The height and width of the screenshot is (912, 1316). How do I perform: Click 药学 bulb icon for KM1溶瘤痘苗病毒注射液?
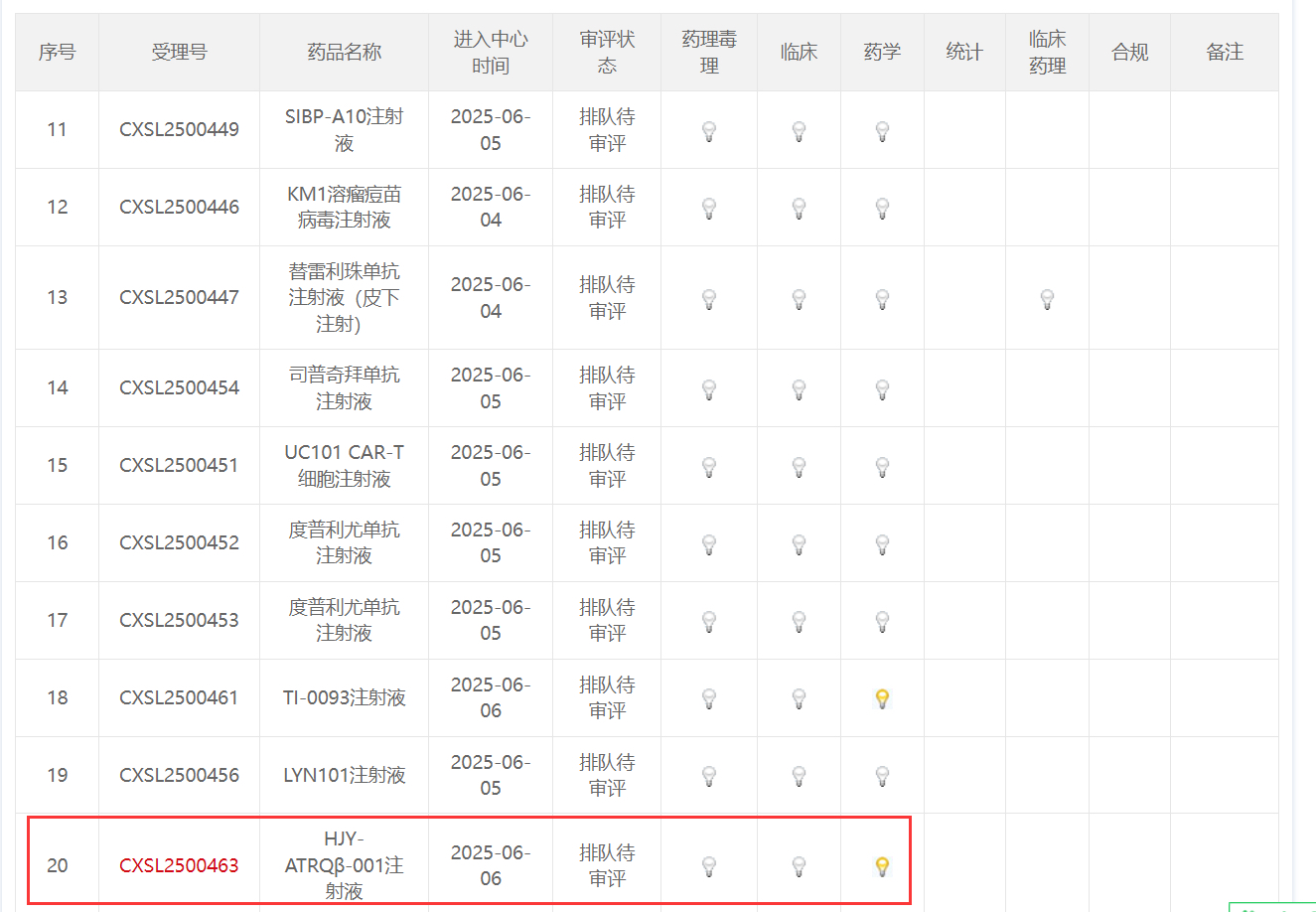[882, 208]
